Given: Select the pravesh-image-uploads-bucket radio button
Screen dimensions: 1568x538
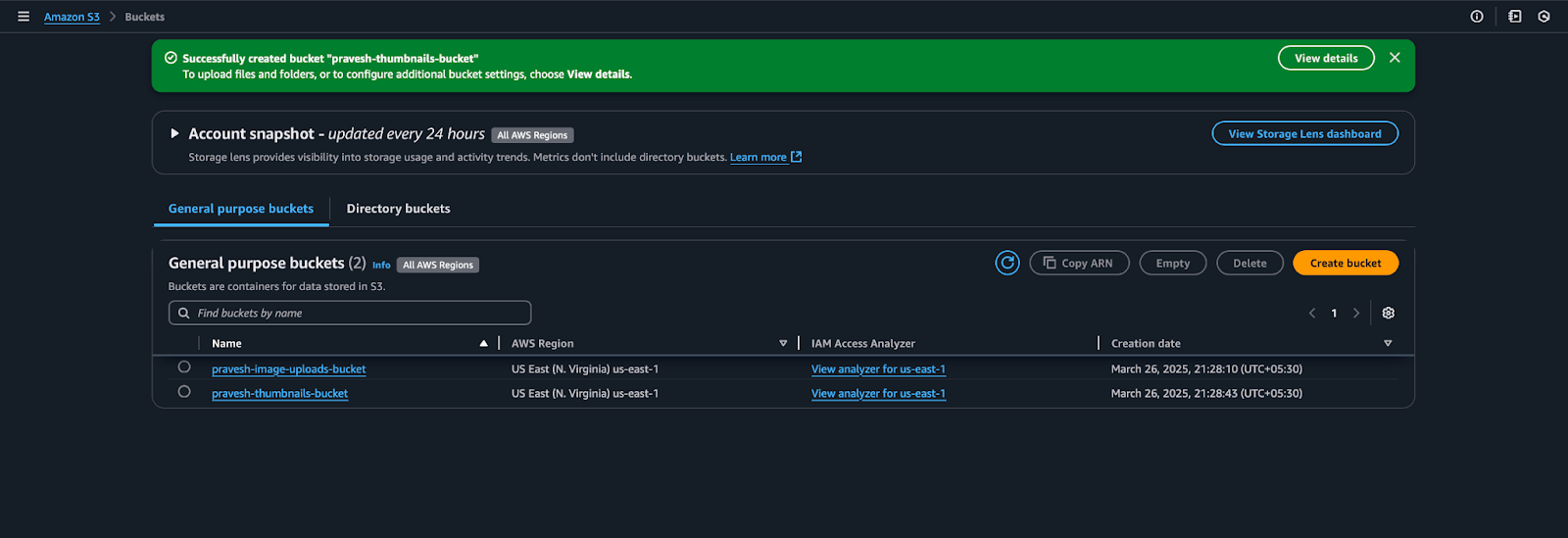Looking at the screenshot, I should [x=184, y=367].
